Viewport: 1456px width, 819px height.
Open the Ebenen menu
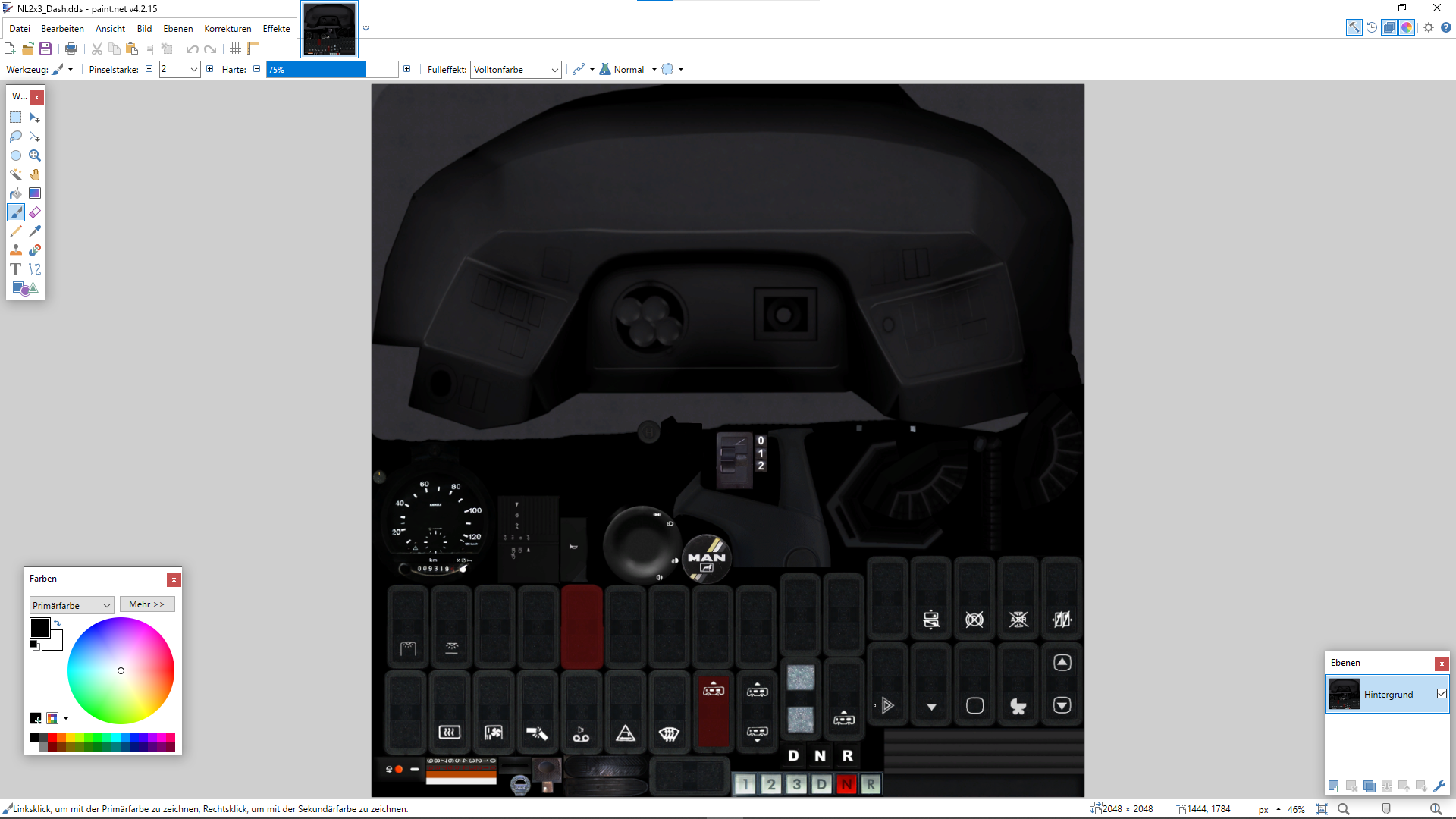(x=177, y=29)
